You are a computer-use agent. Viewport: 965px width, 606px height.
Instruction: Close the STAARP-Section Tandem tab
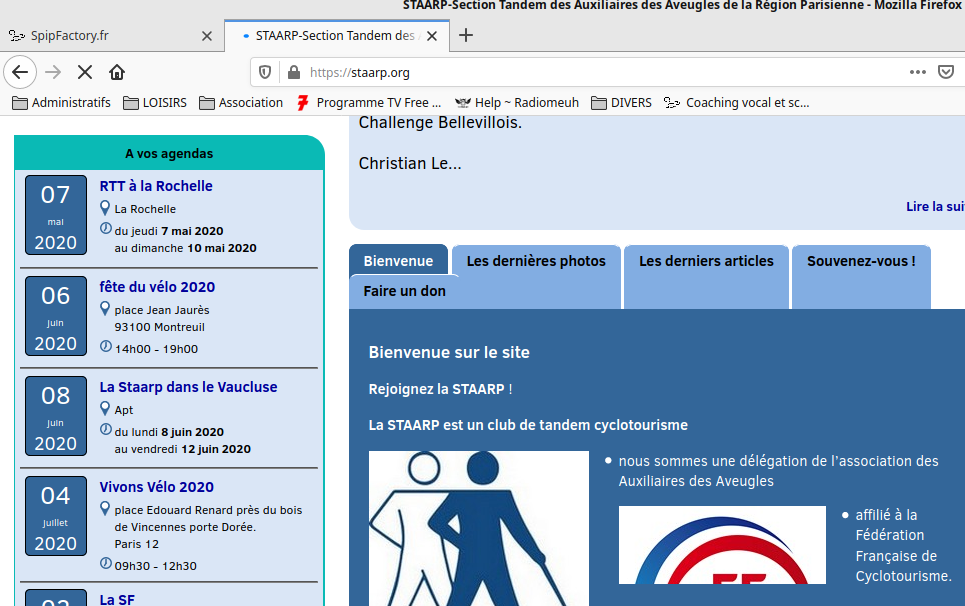pos(432,36)
